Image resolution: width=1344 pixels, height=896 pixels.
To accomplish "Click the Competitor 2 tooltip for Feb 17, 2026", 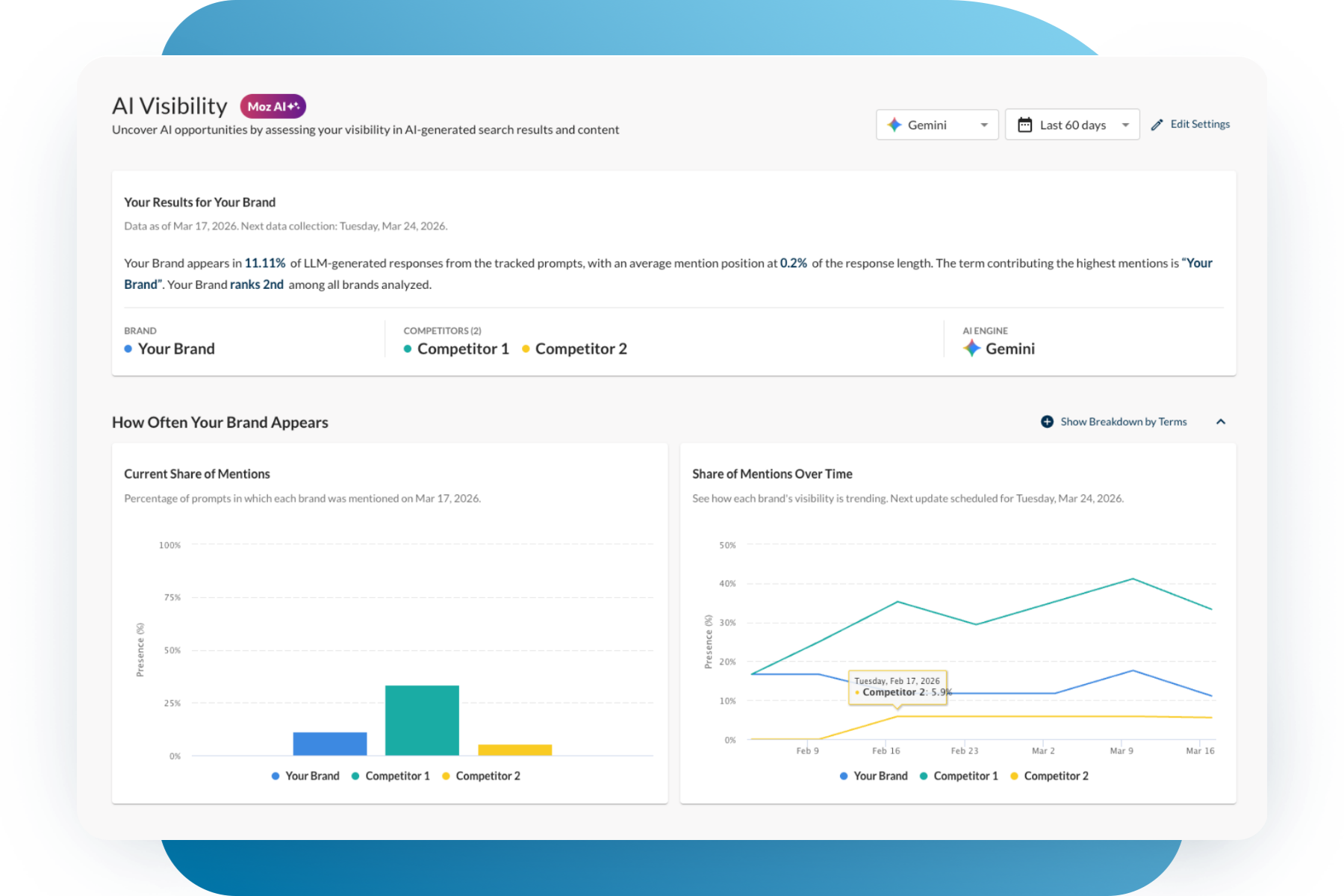I will (x=898, y=687).
